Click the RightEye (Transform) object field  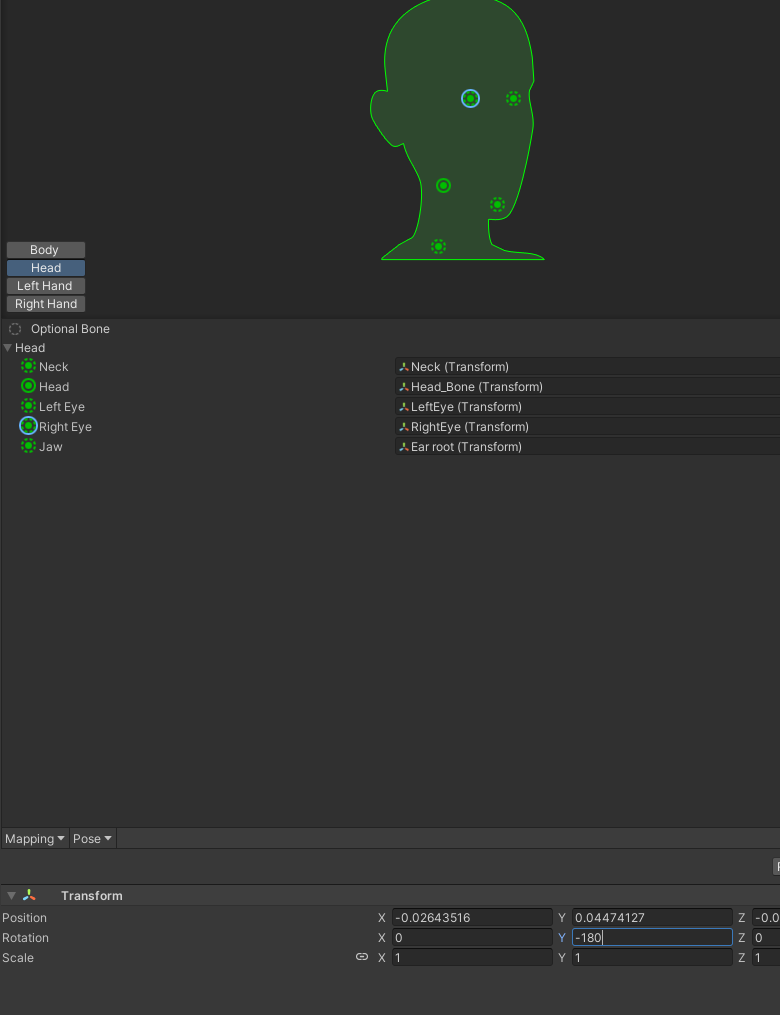(587, 427)
